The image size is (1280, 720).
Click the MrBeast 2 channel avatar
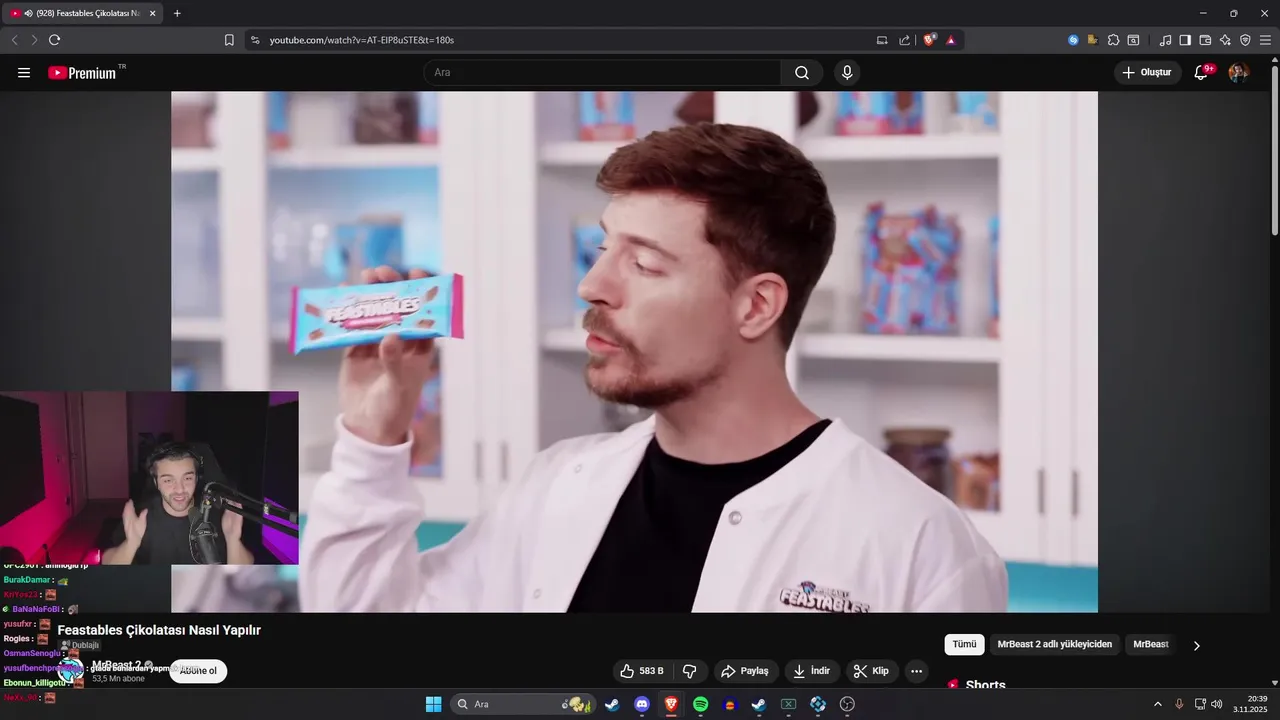point(71,671)
